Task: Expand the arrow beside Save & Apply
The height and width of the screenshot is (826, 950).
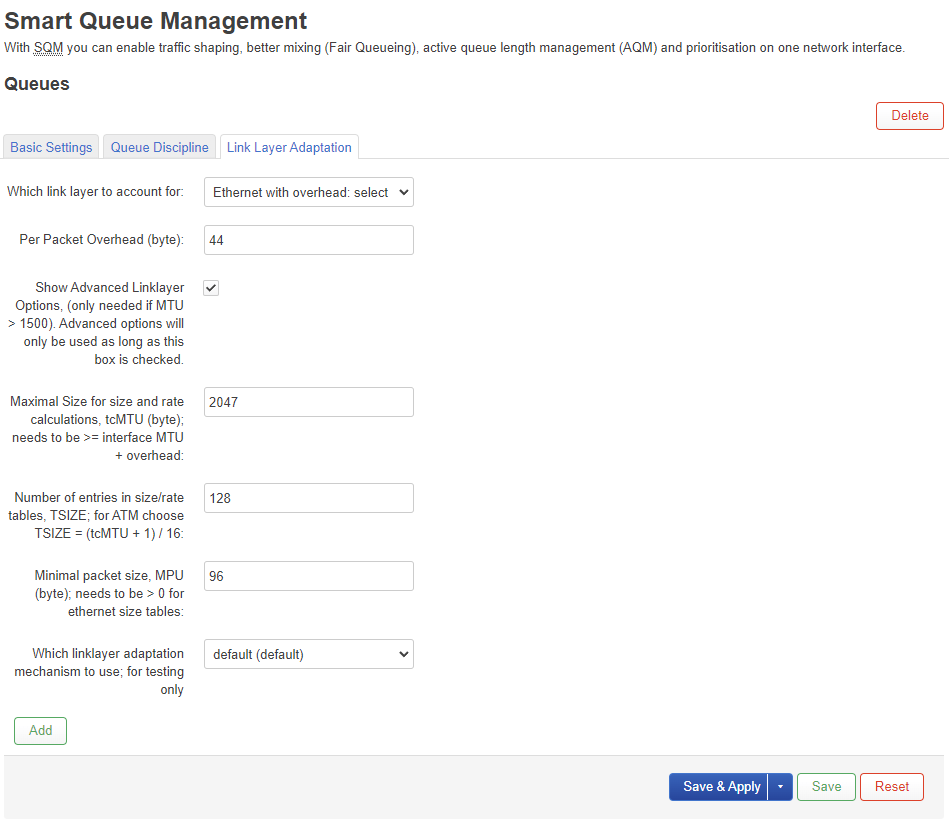Action: click(780, 787)
